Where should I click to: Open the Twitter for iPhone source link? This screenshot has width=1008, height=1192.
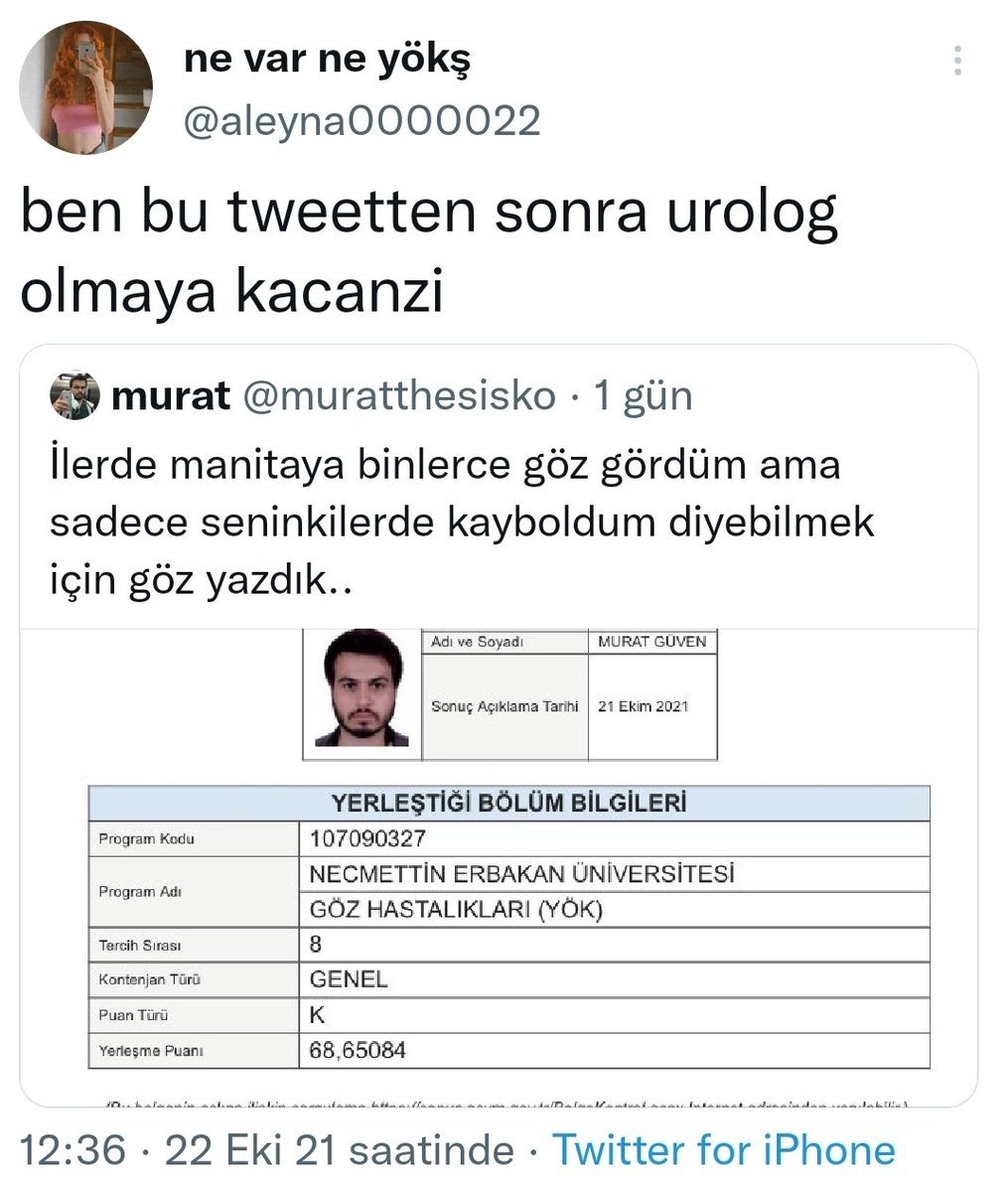click(x=724, y=1150)
